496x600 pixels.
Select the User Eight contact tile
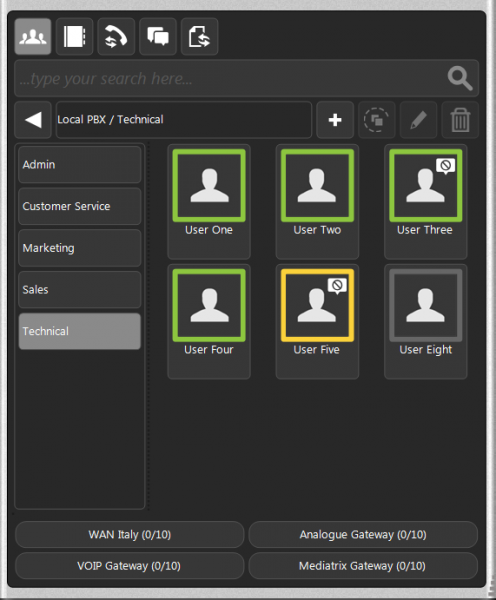(x=426, y=321)
